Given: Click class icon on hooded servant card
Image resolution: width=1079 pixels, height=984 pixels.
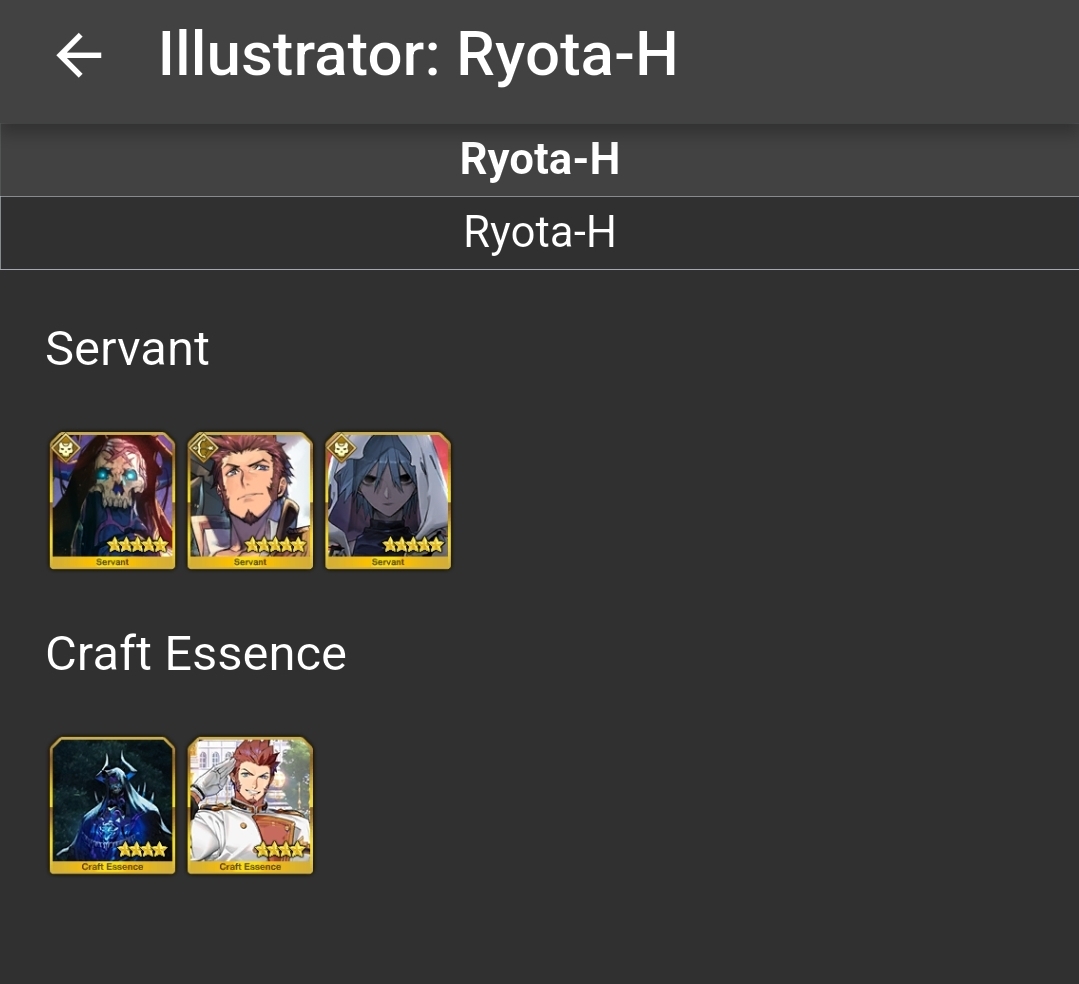Looking at the screenshot, I should tap(341, 449).
